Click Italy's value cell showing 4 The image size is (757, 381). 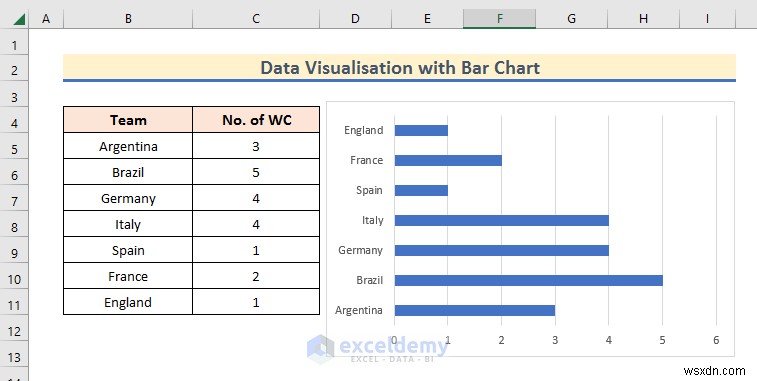pyautogui.click(x=256, y=224)
